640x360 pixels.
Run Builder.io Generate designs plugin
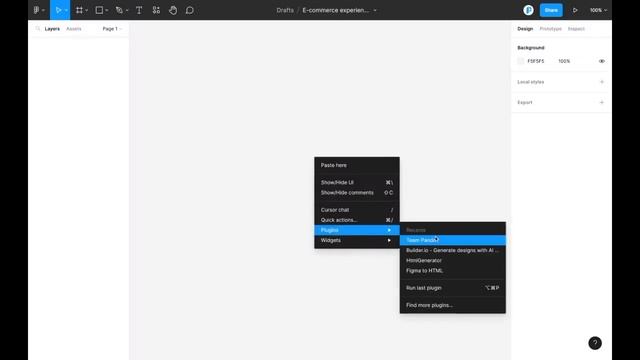453,250
